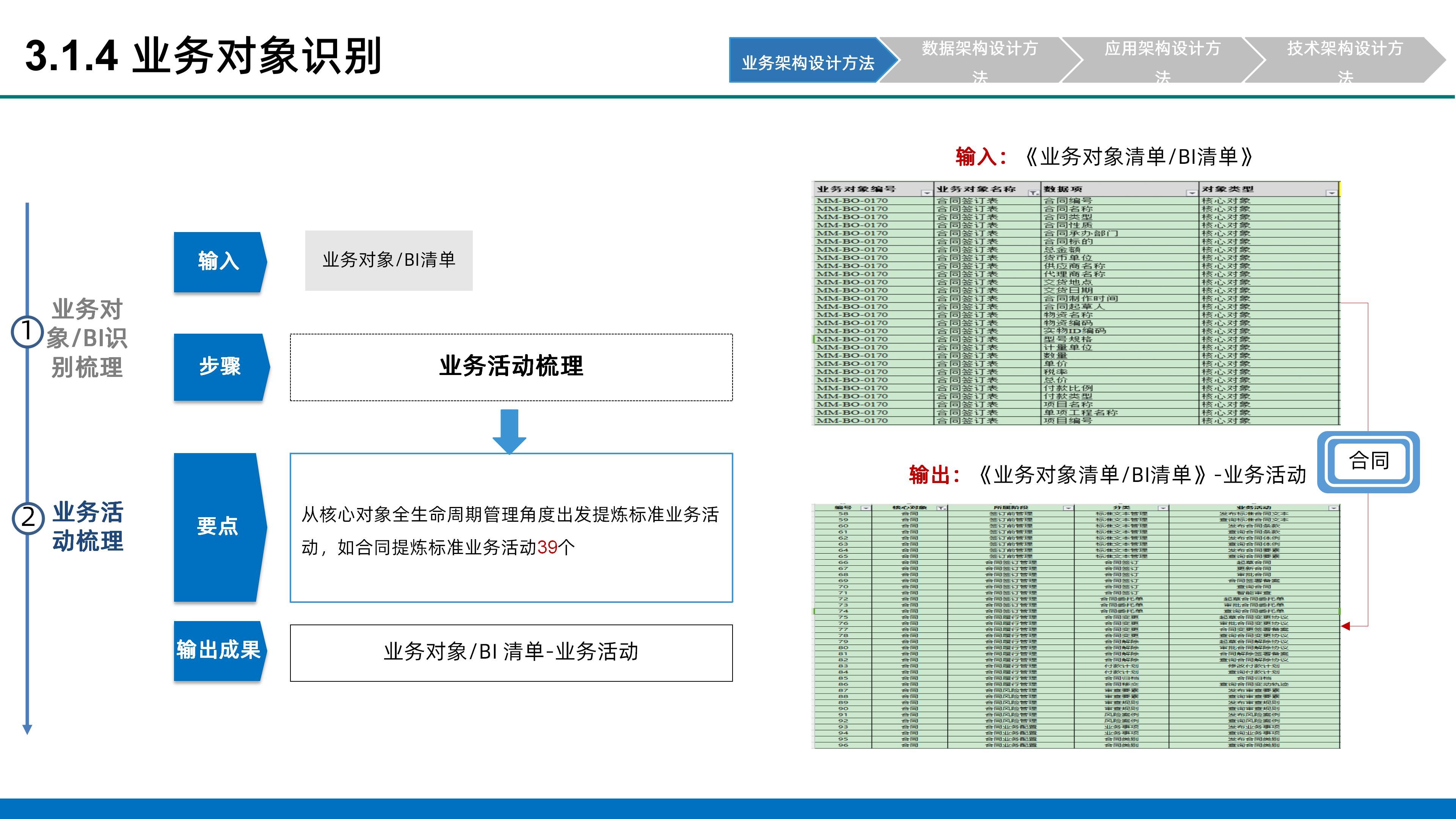Open filter dropdown on 数据项 column header
The image size is (1456, 819).
pyautogui.click(x=1191, y=193)
